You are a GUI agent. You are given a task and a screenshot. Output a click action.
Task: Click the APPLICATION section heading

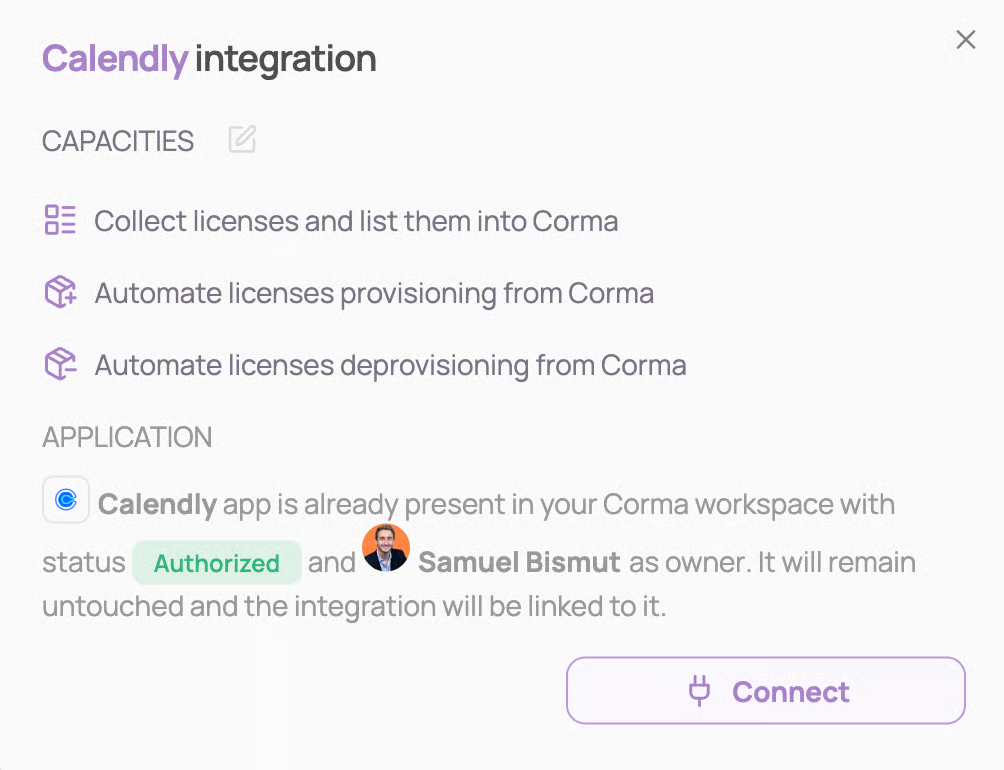[127, 437]
